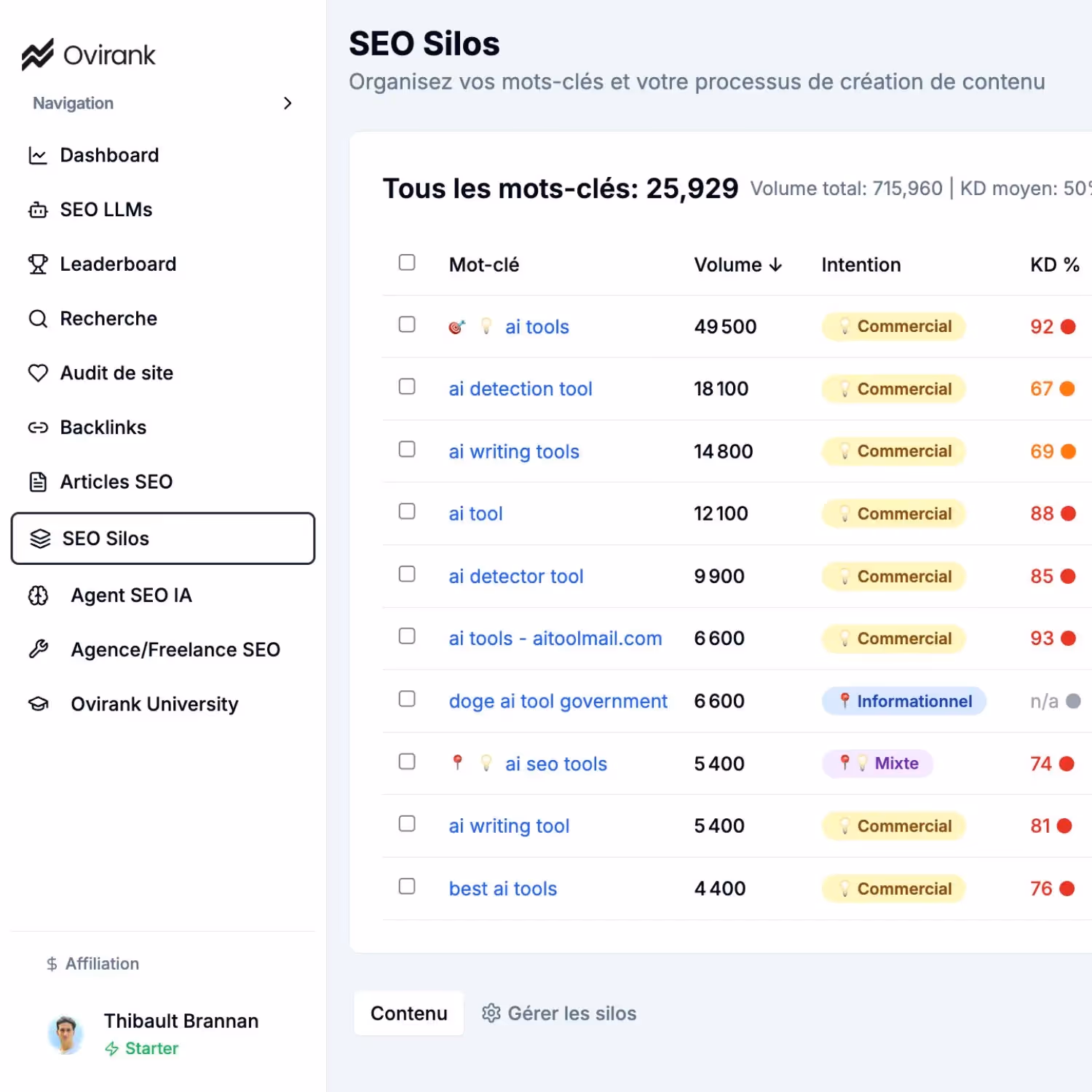Click Thibault Brannan's avatar picture
The image size is (1092, 1092).
(66, 1034)
